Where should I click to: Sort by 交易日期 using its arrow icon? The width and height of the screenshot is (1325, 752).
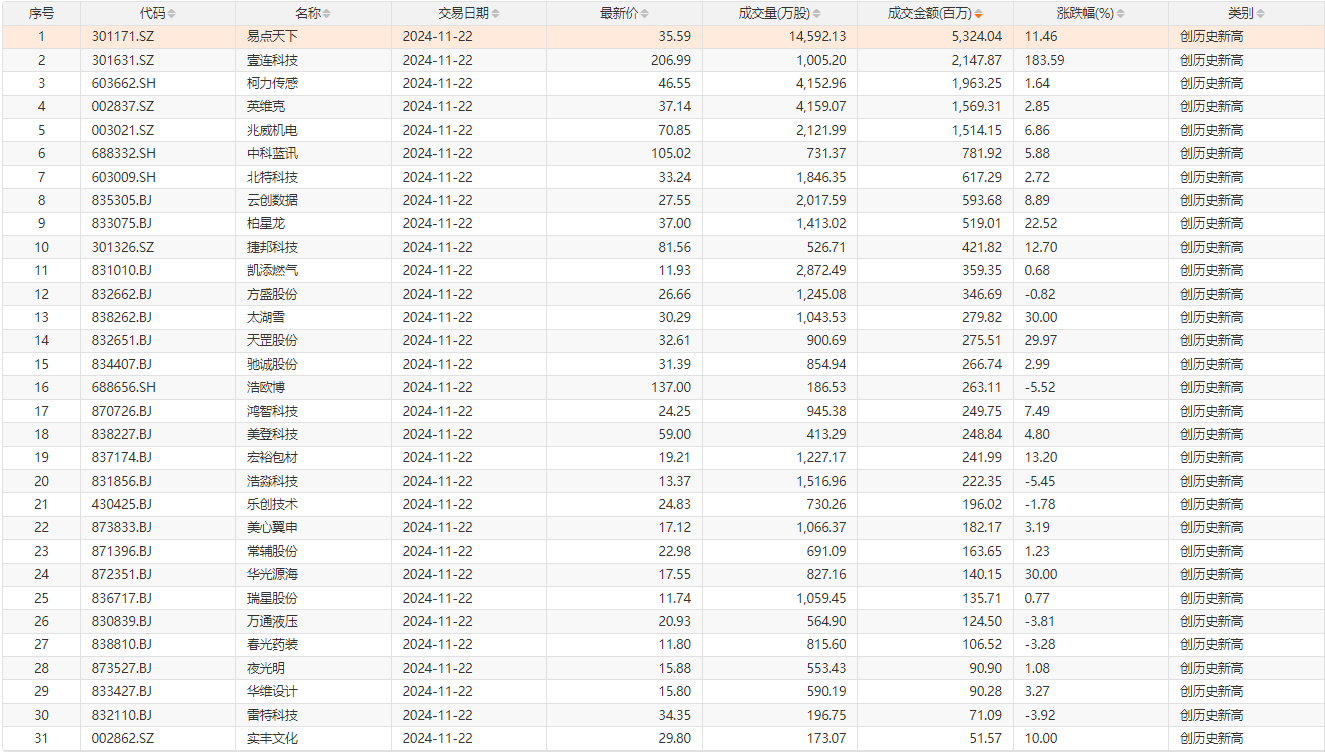[x=496, y=14]
